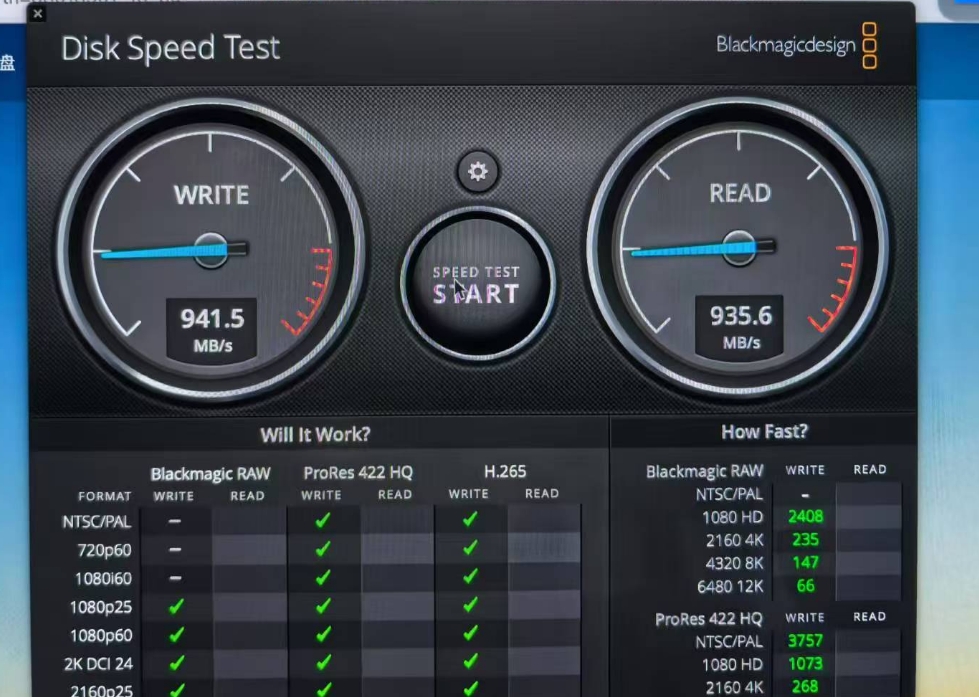Click the FORMAT column label

[x=105, y=497]
